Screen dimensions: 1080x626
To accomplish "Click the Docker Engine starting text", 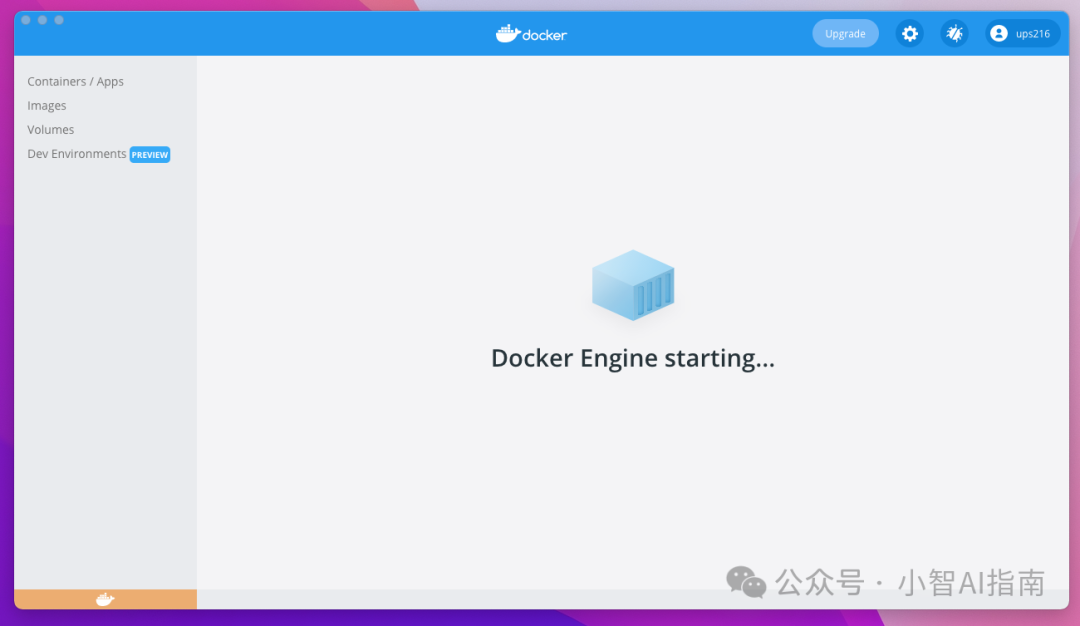I will (632, 357).
